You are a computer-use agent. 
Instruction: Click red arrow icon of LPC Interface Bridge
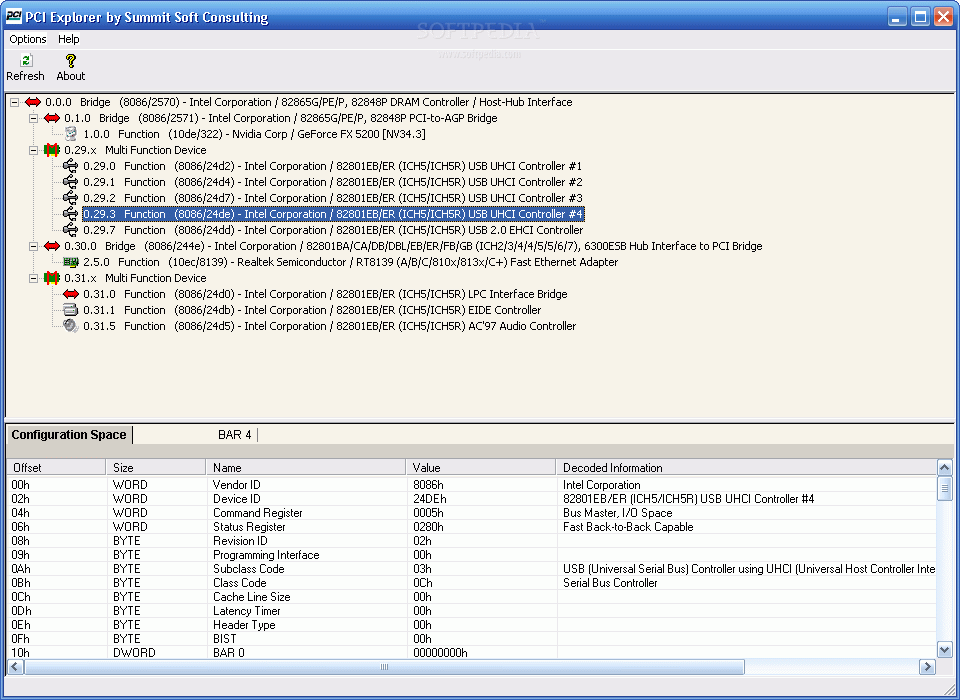[x=71, y=294]
